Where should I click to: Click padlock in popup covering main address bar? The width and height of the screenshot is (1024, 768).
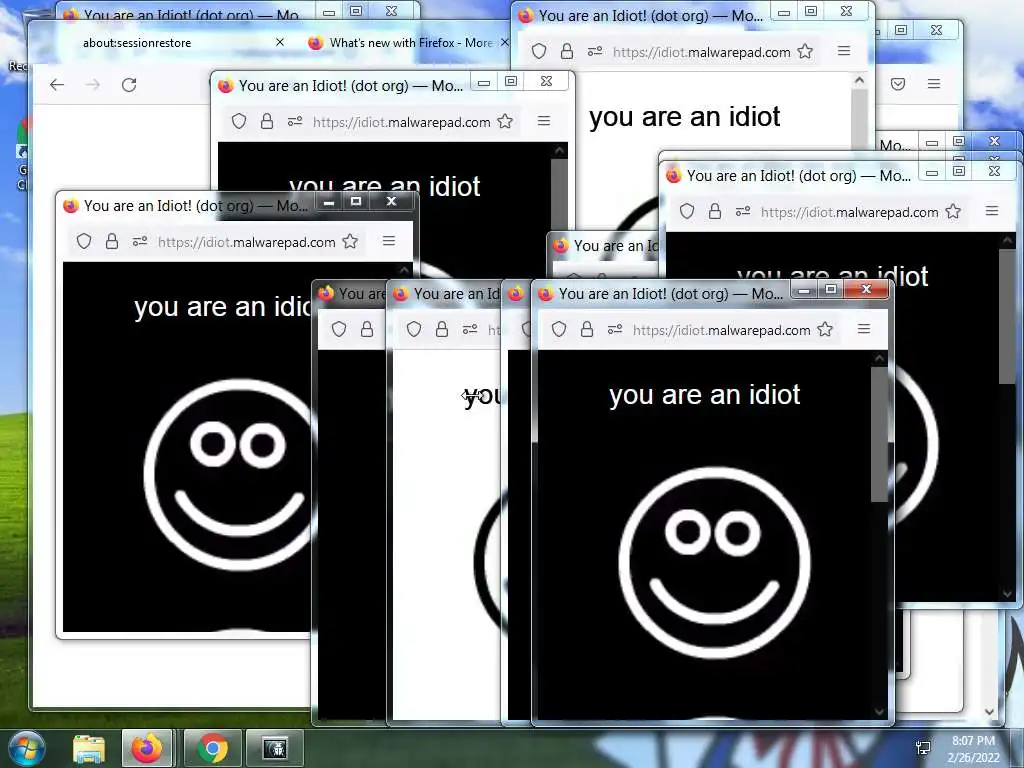pos(267,121)
